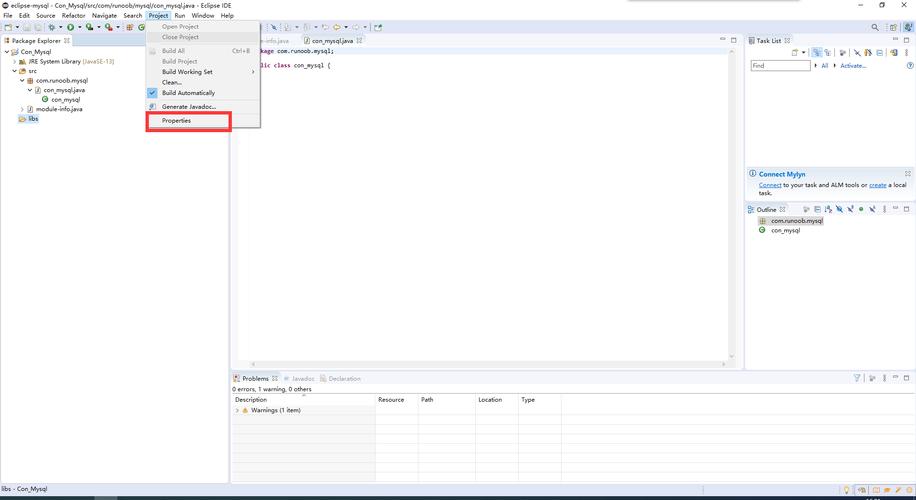Open the Window menu
The height and width of the screenshot is (500, 916).
coord(203,16)
